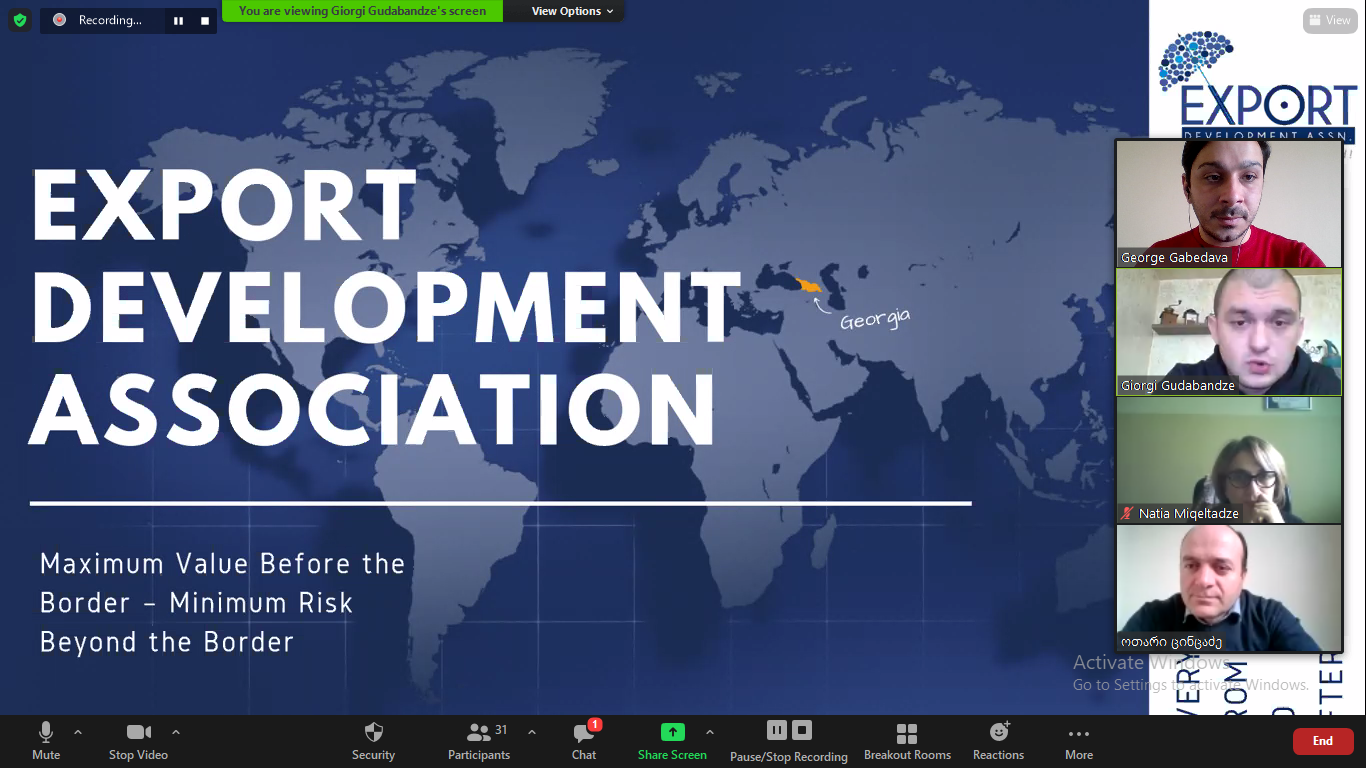Viewport: 1366px width, 768px height.
Task: Open the View Options dropdown
Action: [x=573, y=11]
